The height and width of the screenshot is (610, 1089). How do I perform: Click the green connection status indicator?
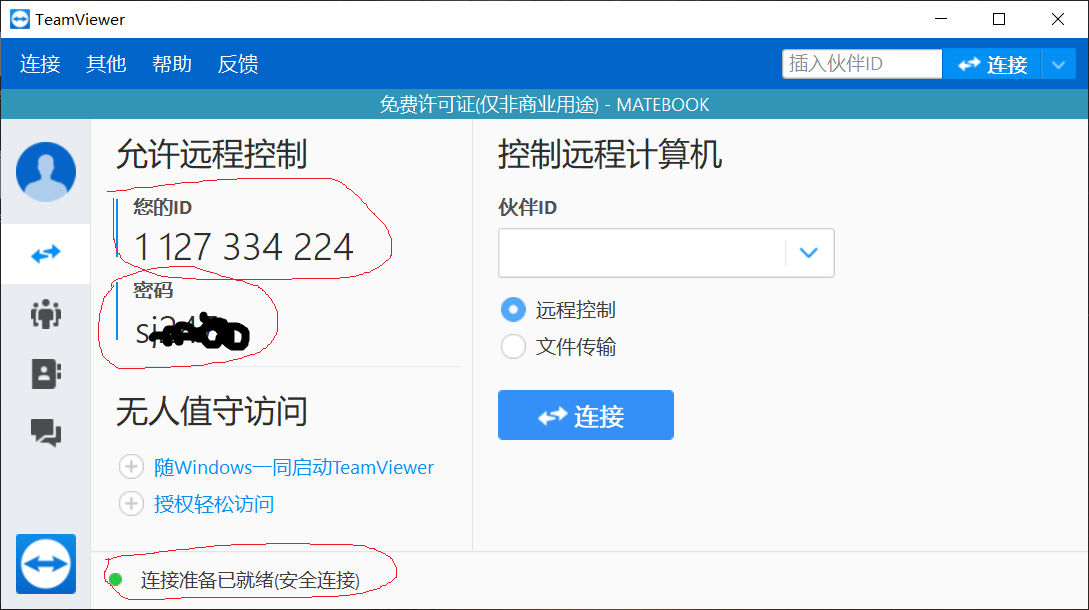[116, 579]
